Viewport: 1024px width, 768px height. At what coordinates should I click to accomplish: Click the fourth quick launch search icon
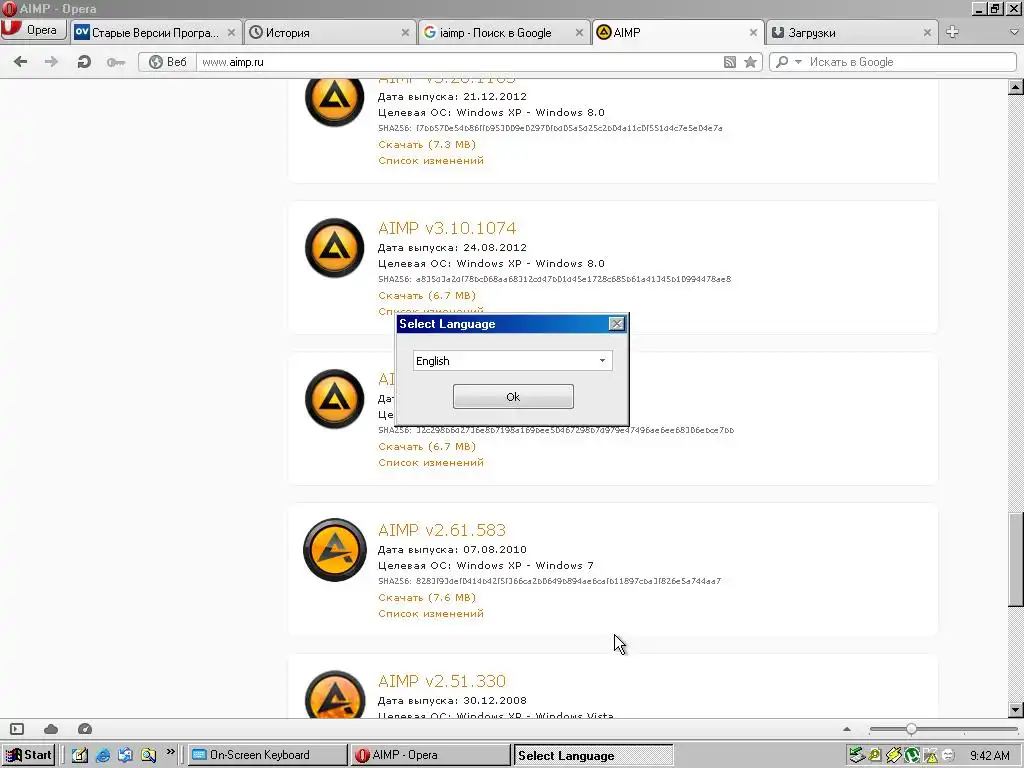[x=148, y=755]
